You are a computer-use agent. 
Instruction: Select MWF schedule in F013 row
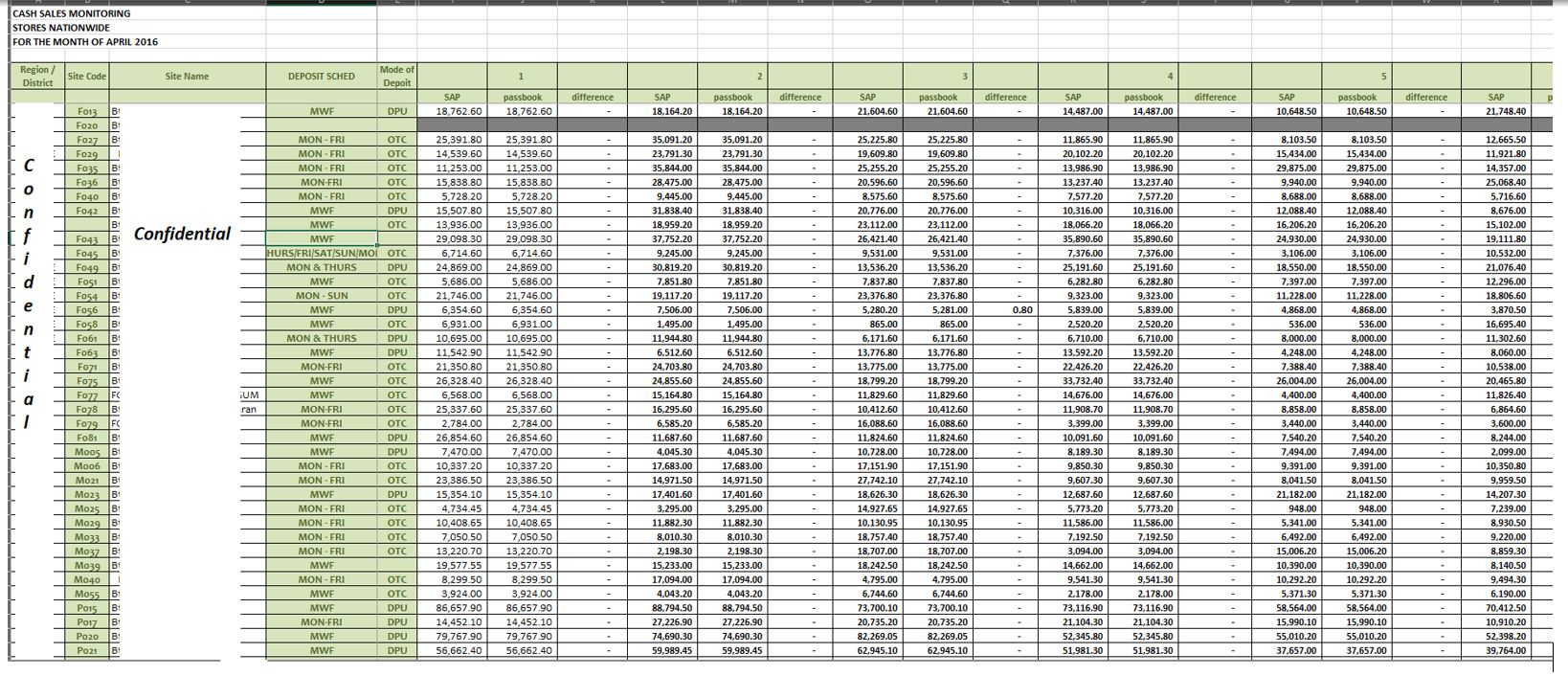[322, 112]
